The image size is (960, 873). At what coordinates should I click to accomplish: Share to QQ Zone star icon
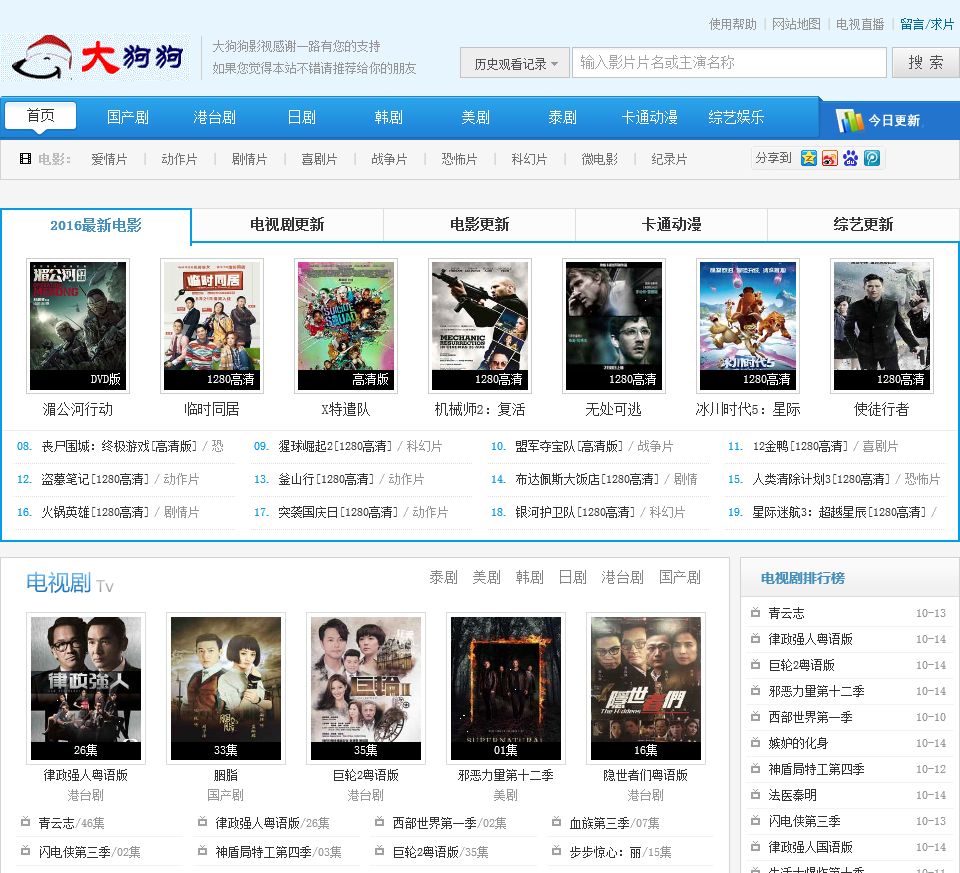pos(809,159)
